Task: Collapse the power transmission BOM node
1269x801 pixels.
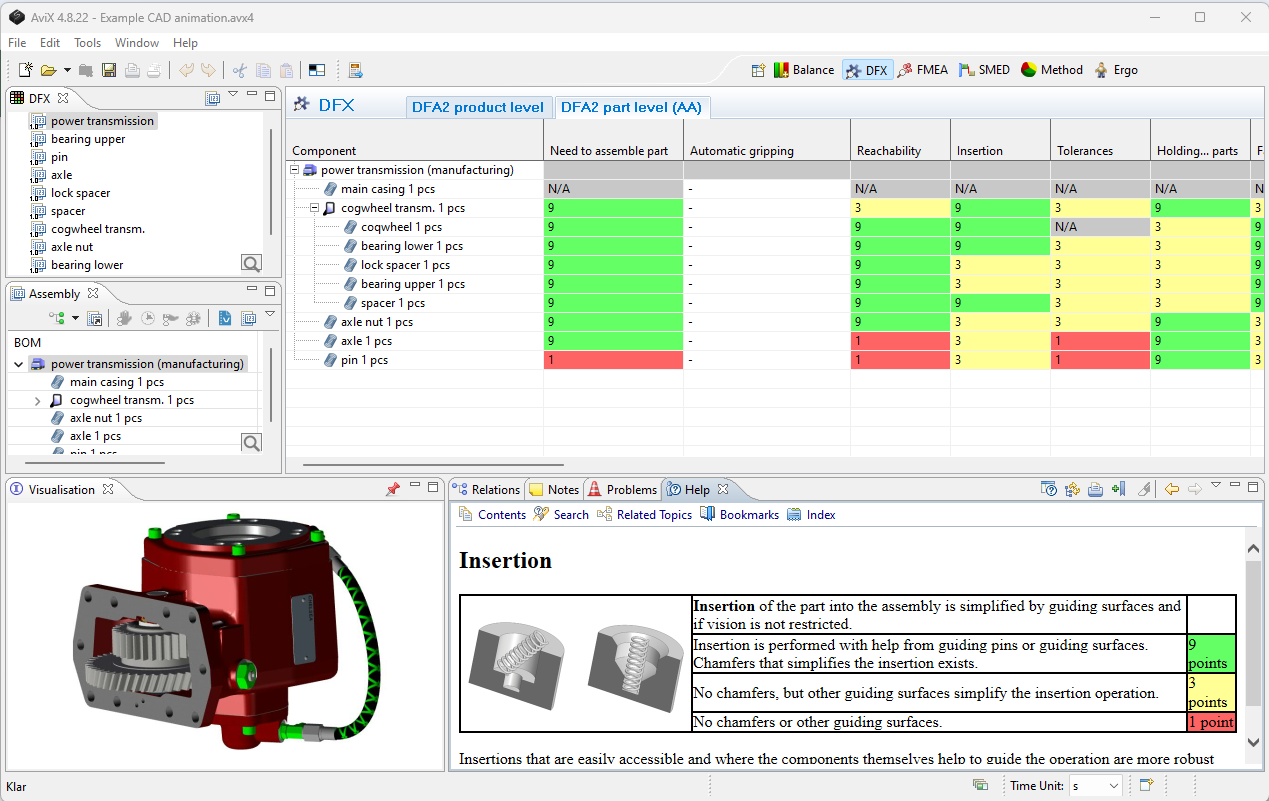Action: coord(18,364)
